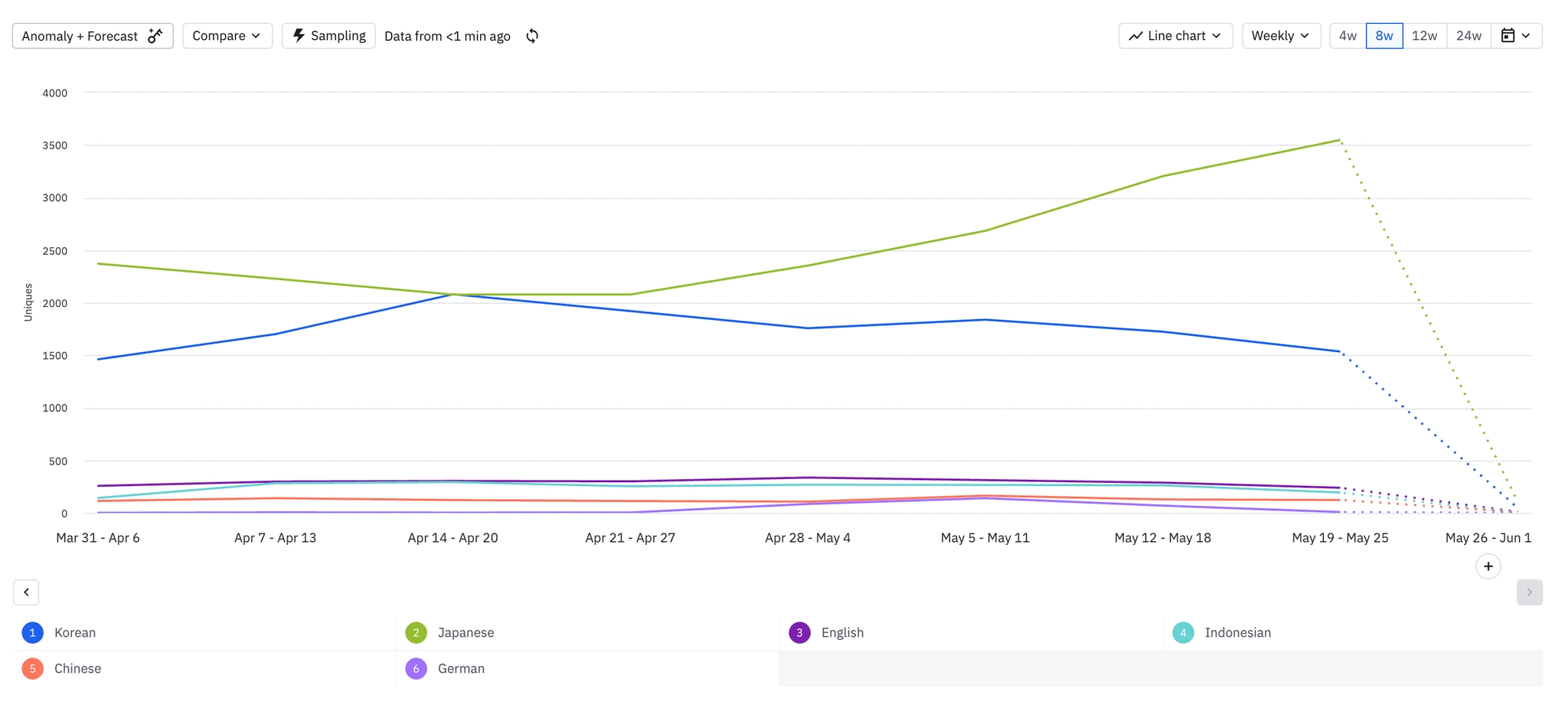1568x711 pixels.
Task: Click the line chart type icon
Action: pyautogui.click(x=1136, y=36)
